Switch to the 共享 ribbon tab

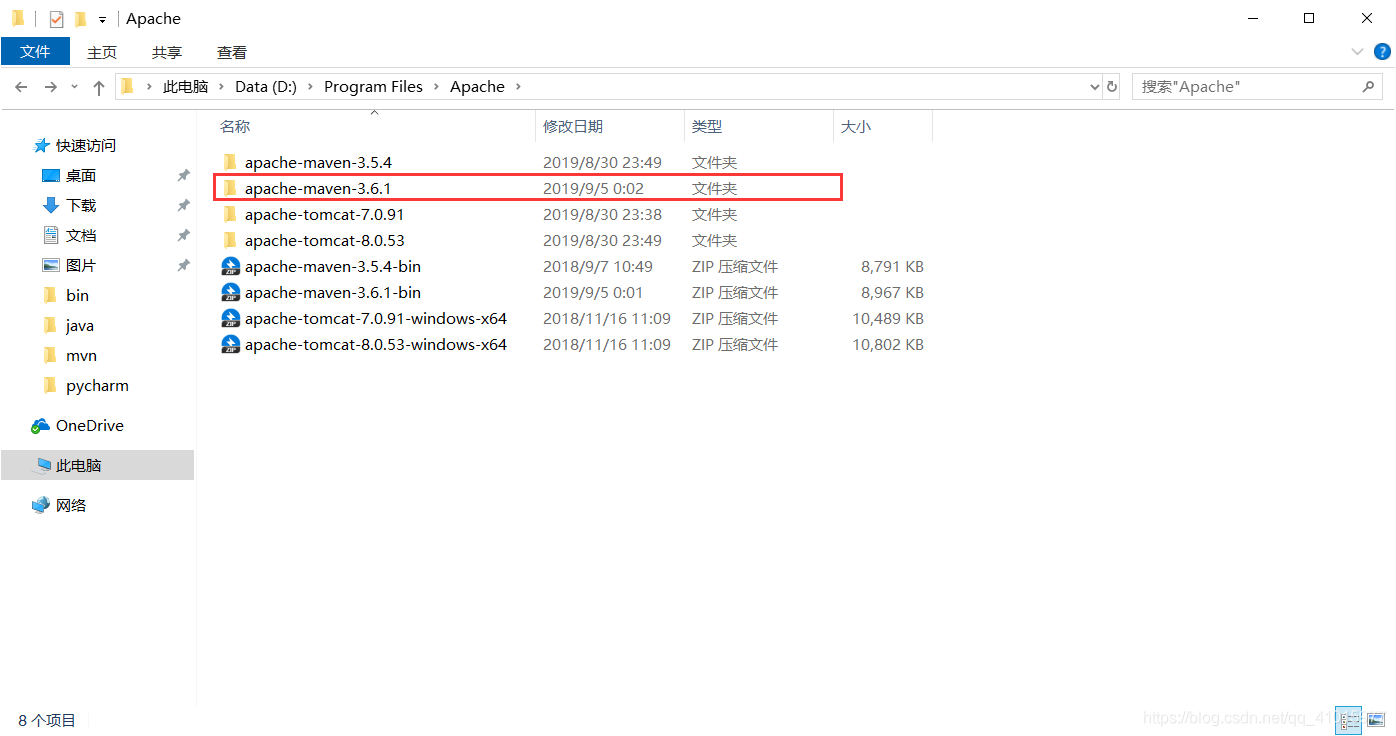point(167,52)
